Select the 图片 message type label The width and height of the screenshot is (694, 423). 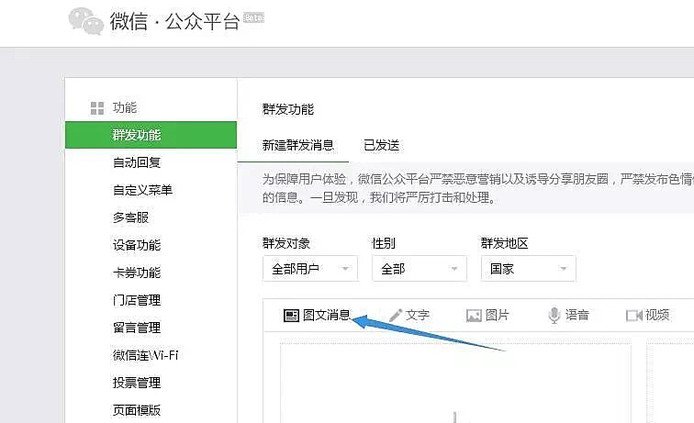coord(497,315)
